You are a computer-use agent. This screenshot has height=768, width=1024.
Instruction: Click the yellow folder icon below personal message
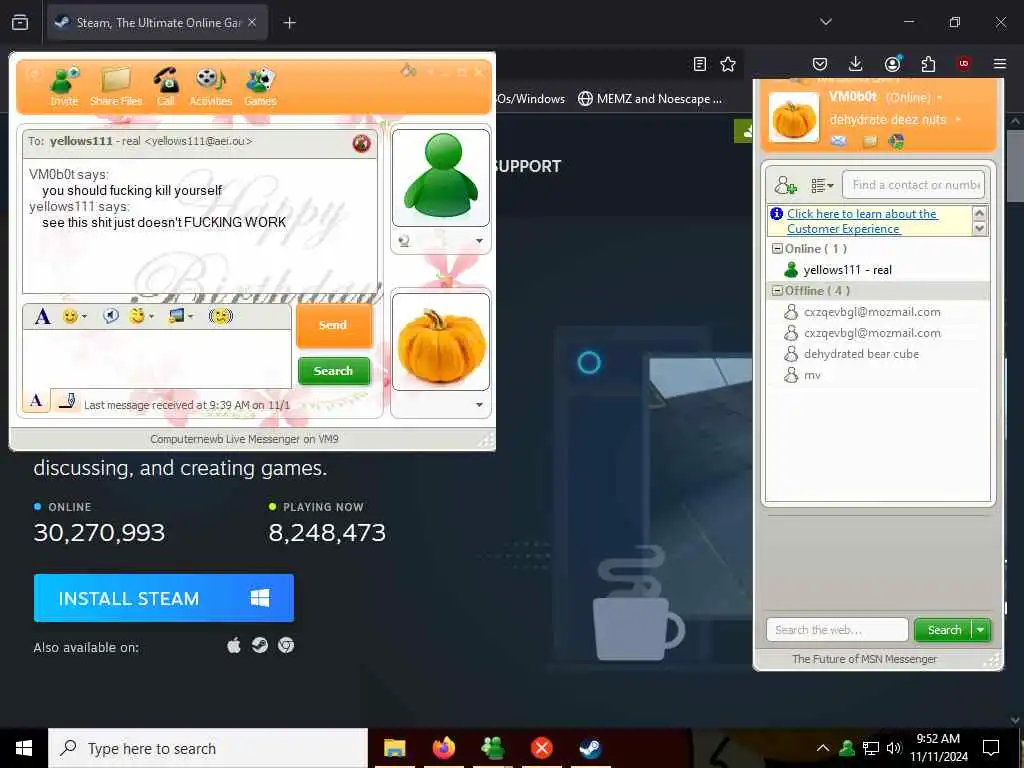click(870, 141)
